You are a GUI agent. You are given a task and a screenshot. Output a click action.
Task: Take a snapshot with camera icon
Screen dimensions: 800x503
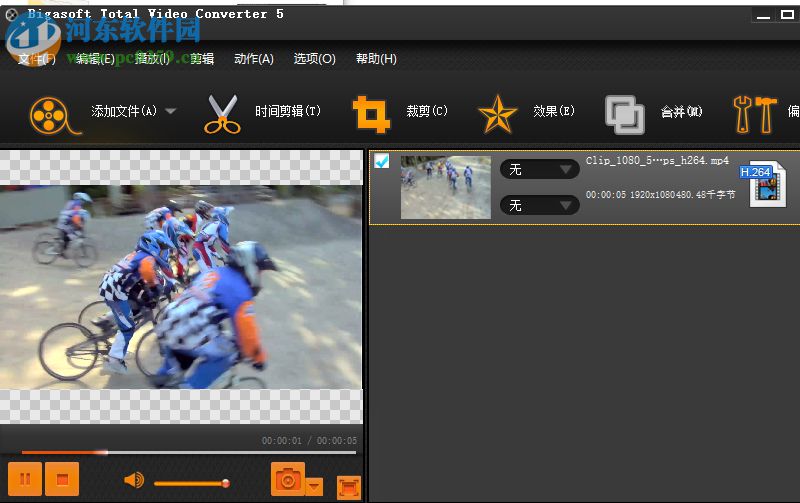[288, 479]
